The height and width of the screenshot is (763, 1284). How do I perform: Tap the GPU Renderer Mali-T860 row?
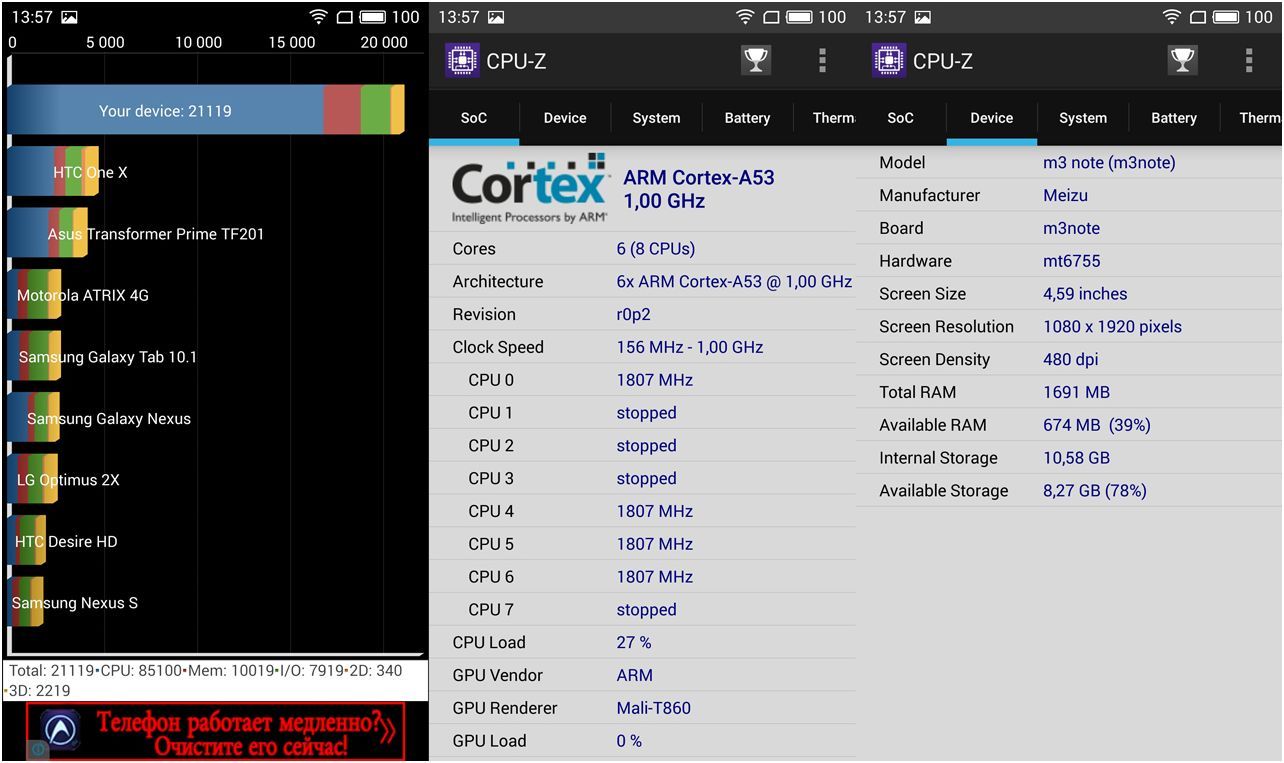coord(642,708)
